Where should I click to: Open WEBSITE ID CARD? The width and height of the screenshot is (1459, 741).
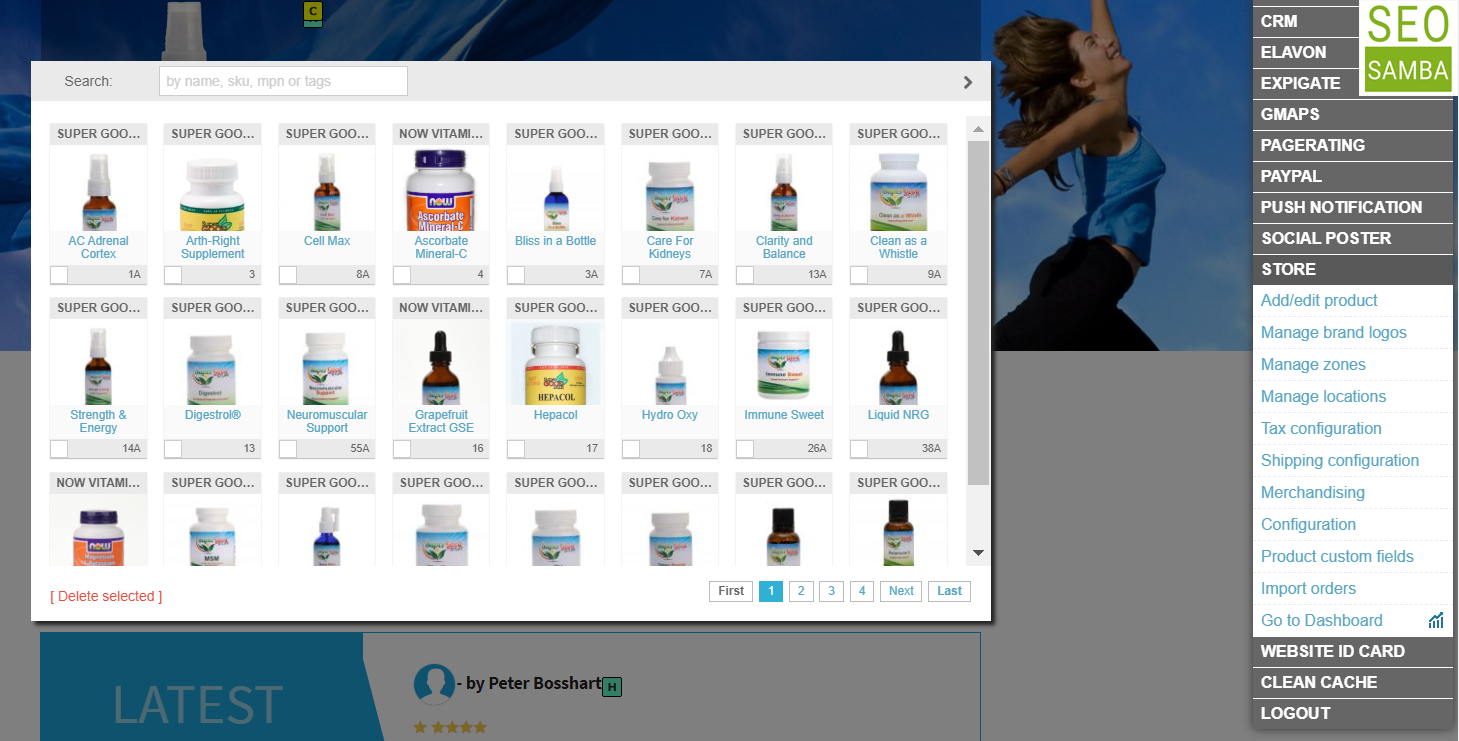tap(1353, 651)
